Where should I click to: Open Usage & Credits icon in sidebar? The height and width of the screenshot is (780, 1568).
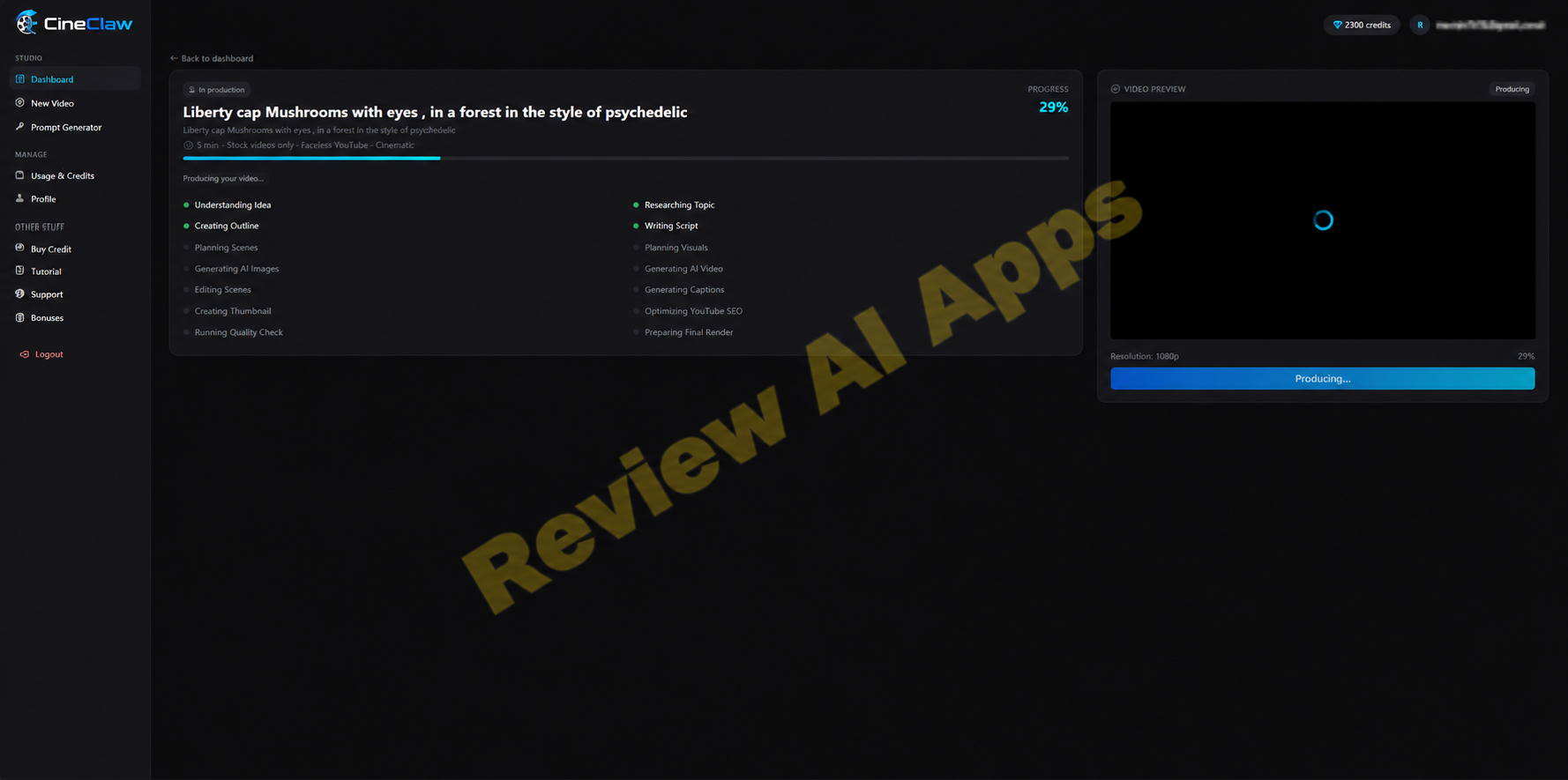(20, 175)
